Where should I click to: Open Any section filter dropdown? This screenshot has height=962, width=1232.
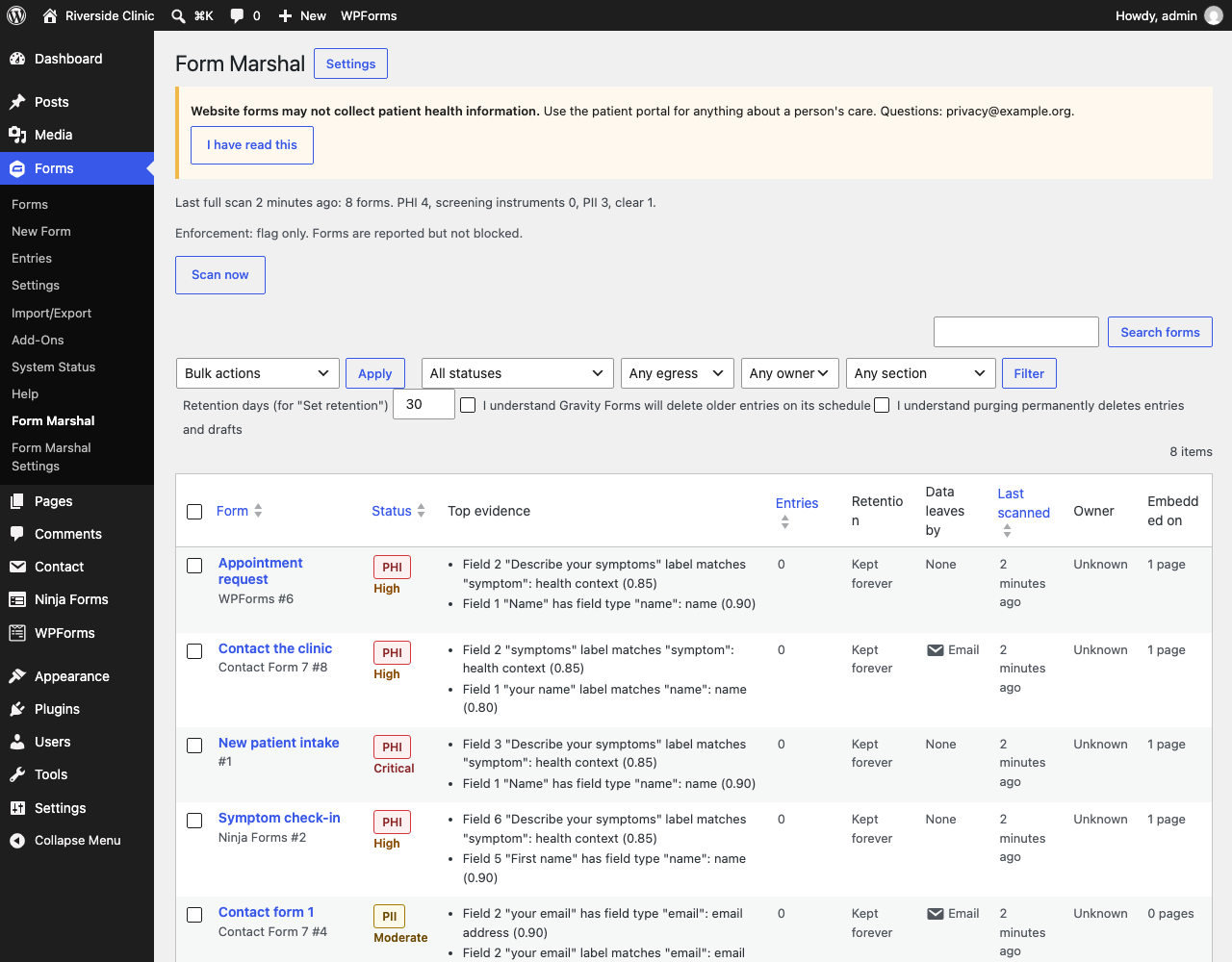coord(920,373)
